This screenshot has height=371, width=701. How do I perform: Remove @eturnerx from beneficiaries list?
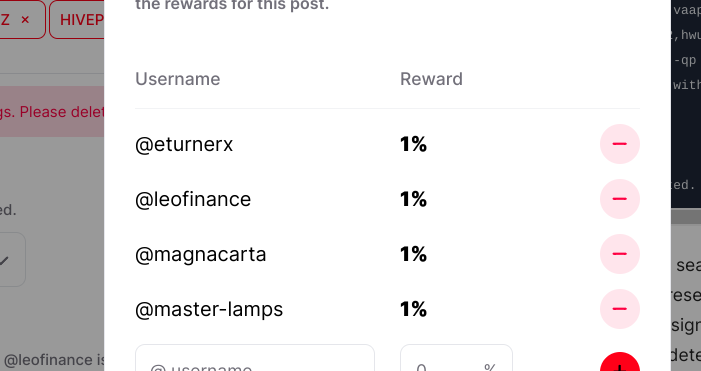620,144
